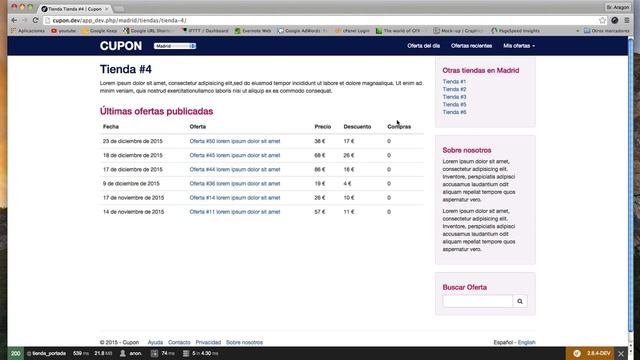640x360 pixels.
Task: Open a new browser tab
Action: 119,9
